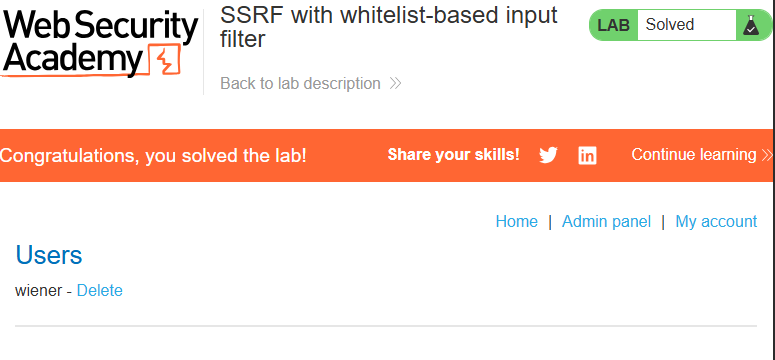Click the flask icon in lab status
Image resolution: width=775 pixels, height=360 pixels.
tap(750, 25)
